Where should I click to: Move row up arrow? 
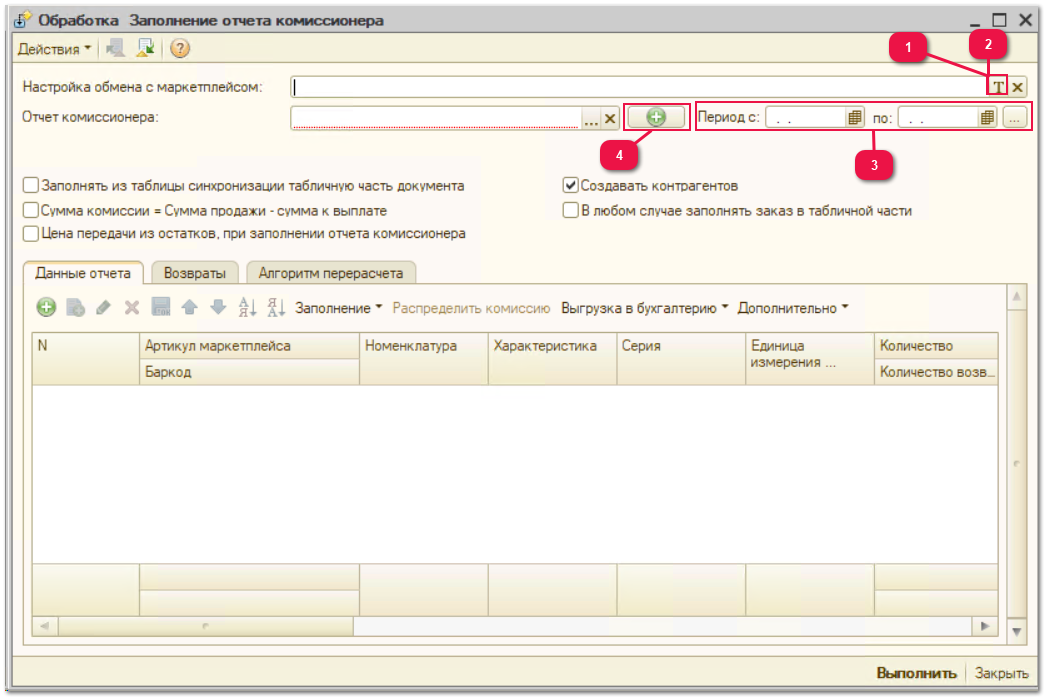tap(190, 307)
